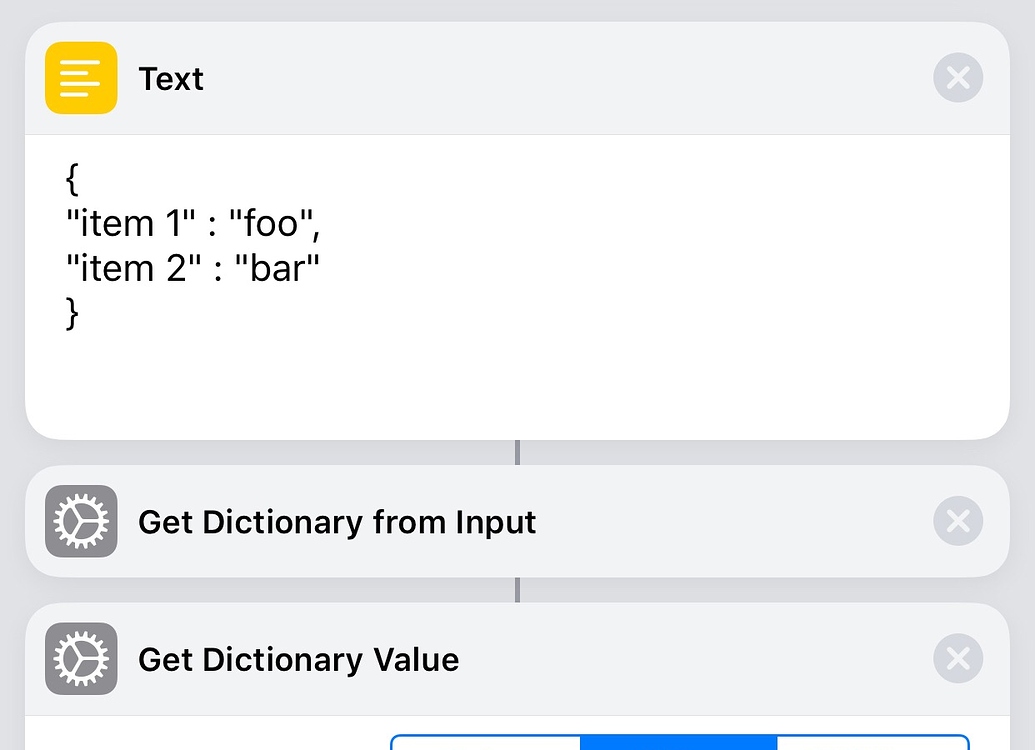
Task: Click the Get Dictionary from Input gear icon
Action: click(x=81, y=521)
